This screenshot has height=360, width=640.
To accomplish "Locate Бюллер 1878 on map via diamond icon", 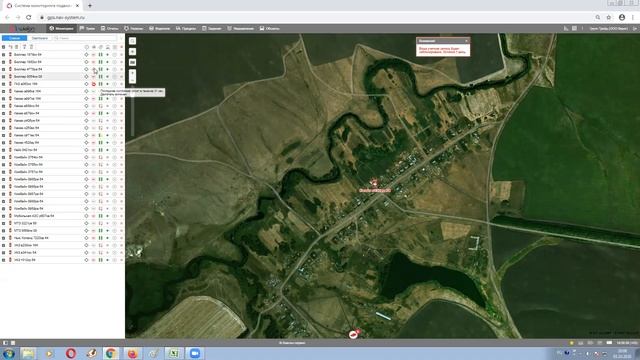I will (86, 54).
